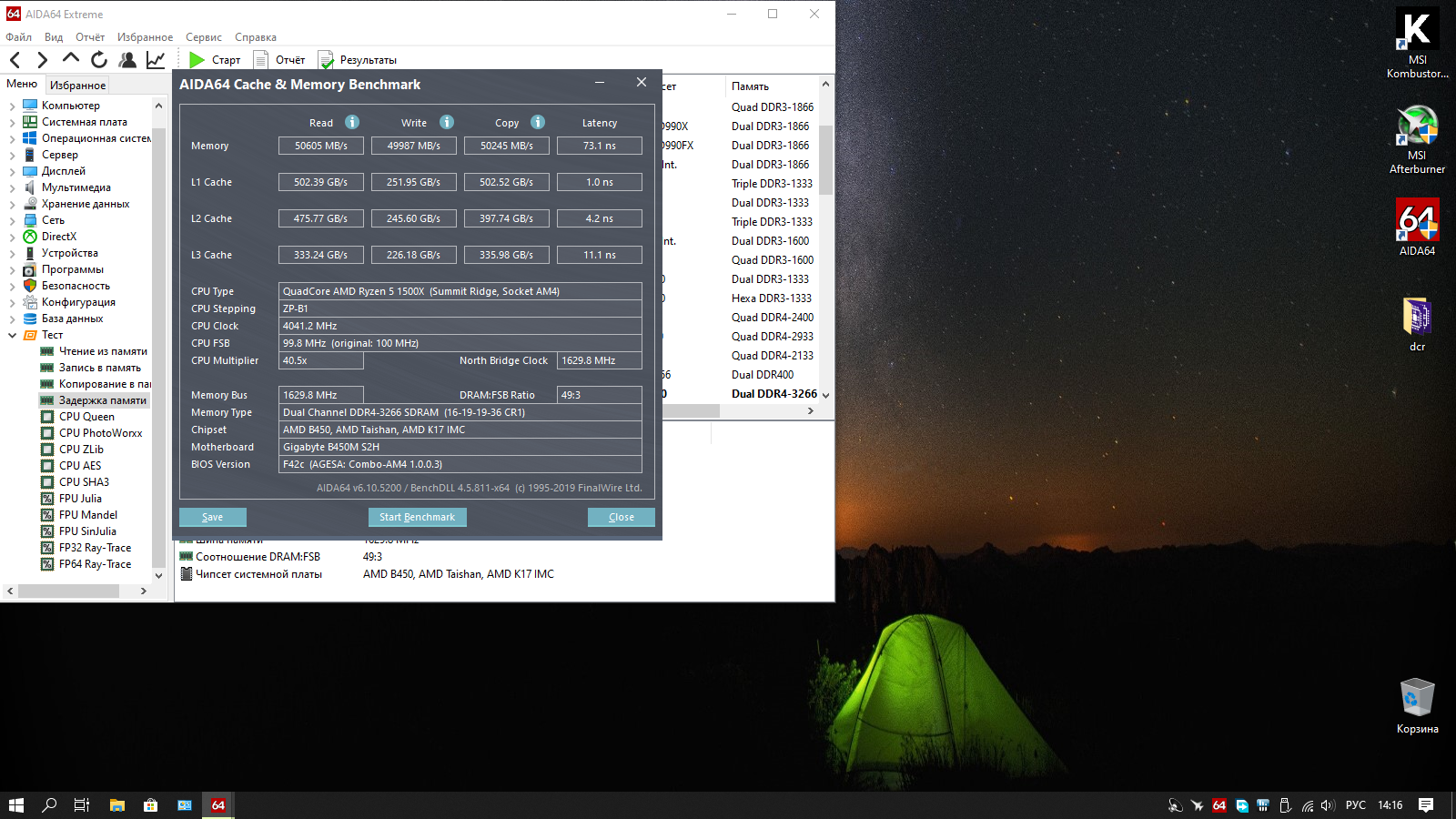Open Task View on the taskbar
The image size is (1456, 819).
(82, 805)
